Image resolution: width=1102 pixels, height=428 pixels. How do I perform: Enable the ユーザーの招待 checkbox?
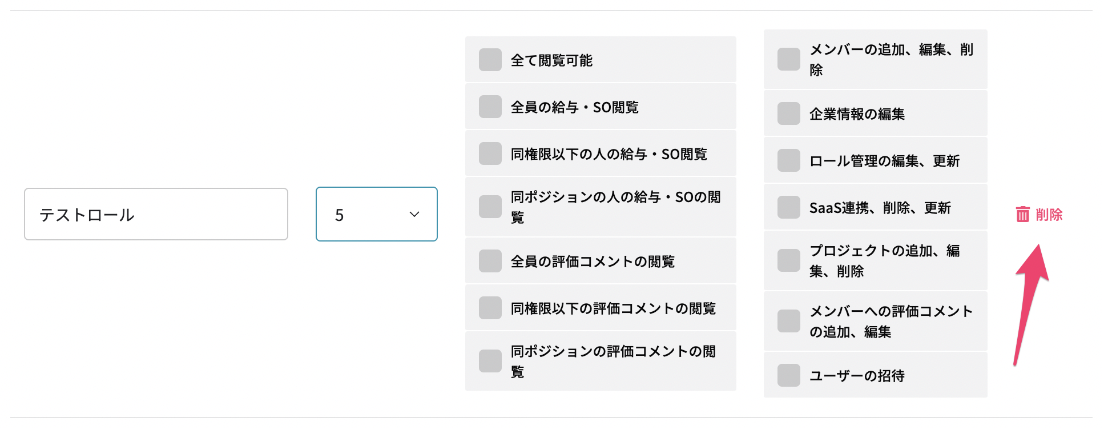tap(789, 375)
